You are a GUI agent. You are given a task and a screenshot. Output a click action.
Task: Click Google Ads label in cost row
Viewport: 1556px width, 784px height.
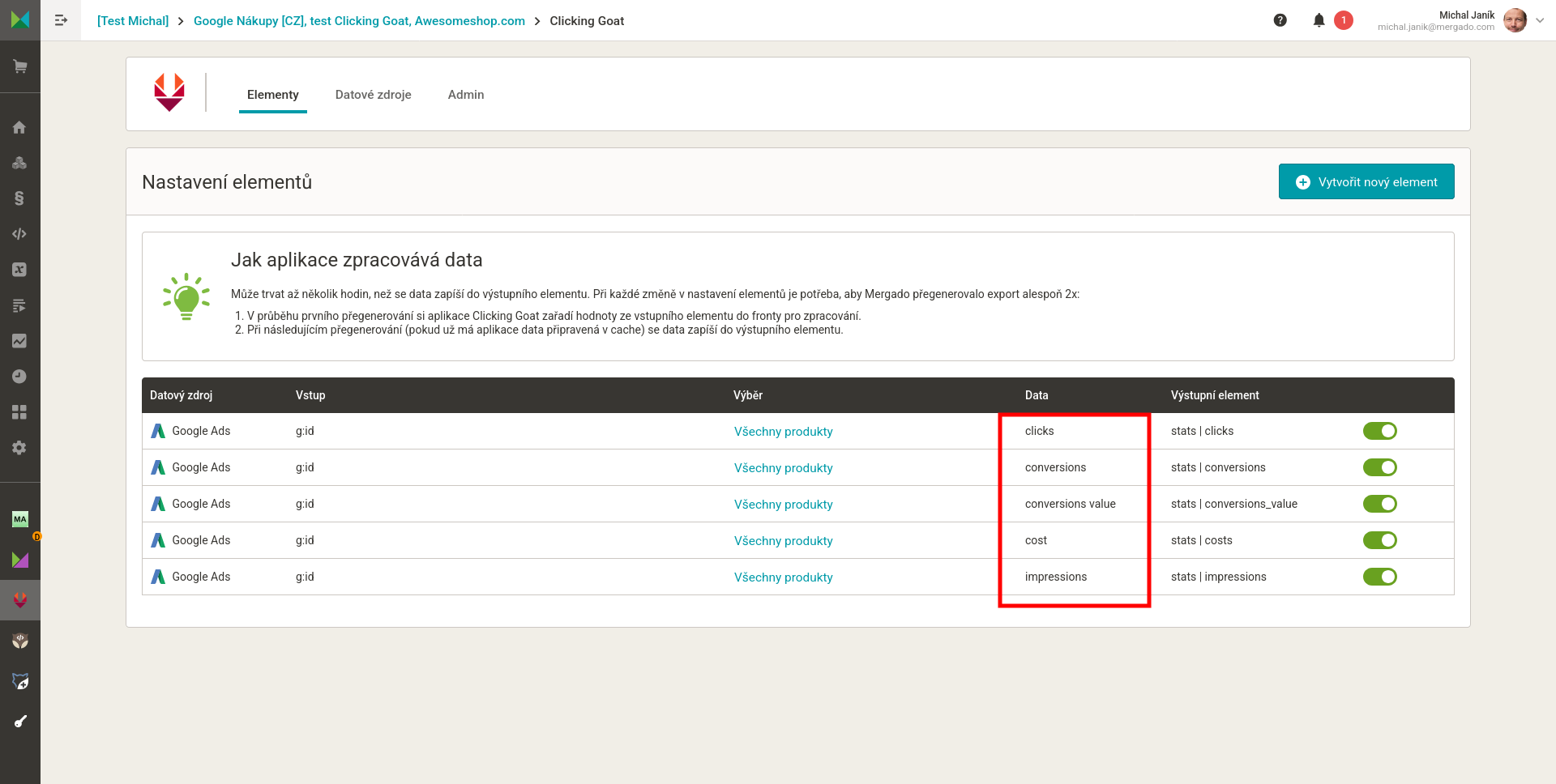201,540
